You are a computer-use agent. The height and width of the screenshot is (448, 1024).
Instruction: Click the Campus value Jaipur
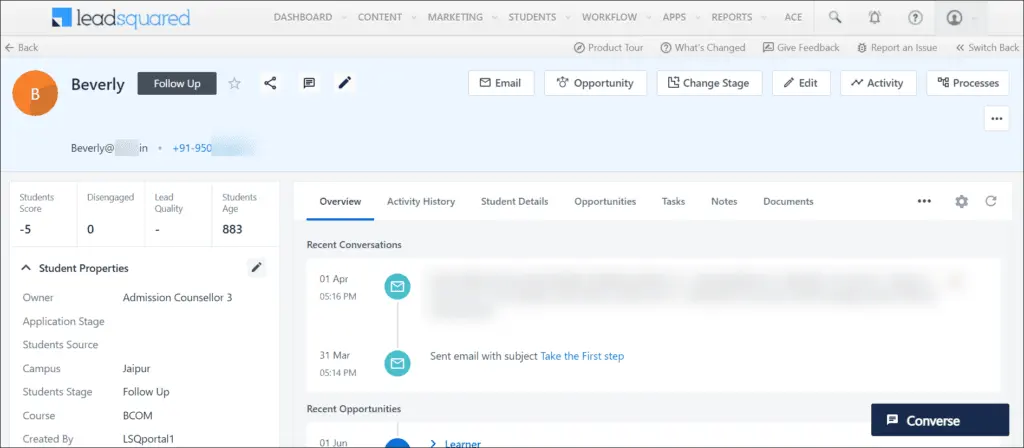[x=136, y=368]
